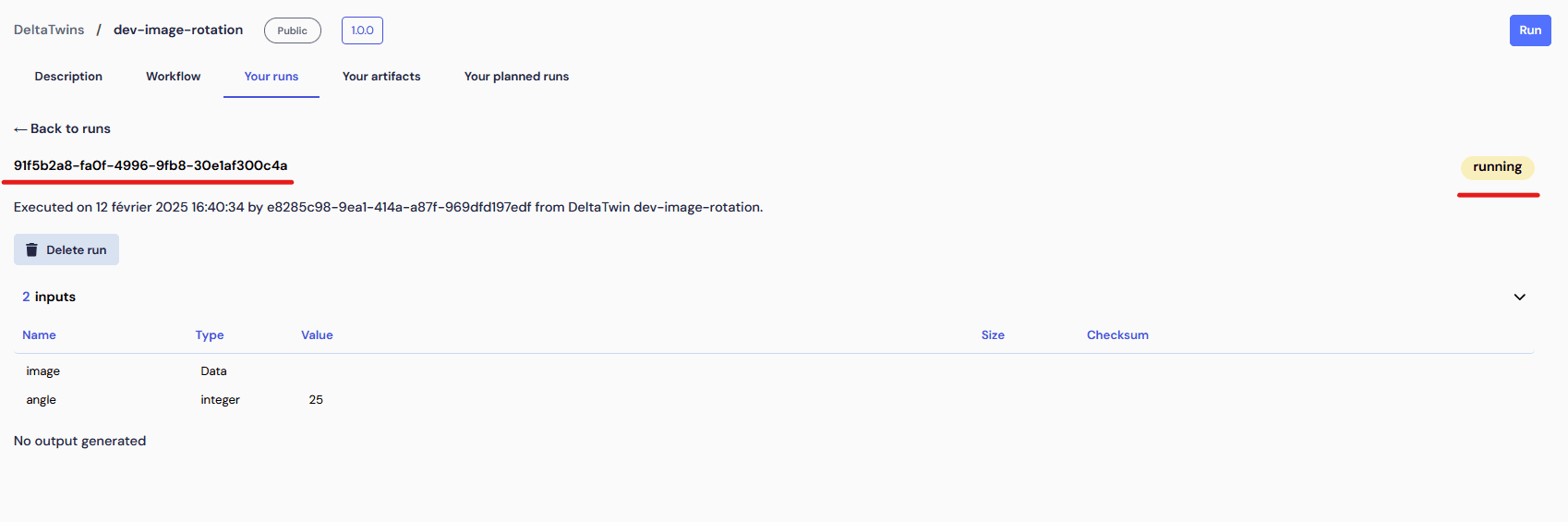Image resolution: width=1568 pixels, height=522 pixels.
Task: Switch to the Description tab
Action: (68, 77)
